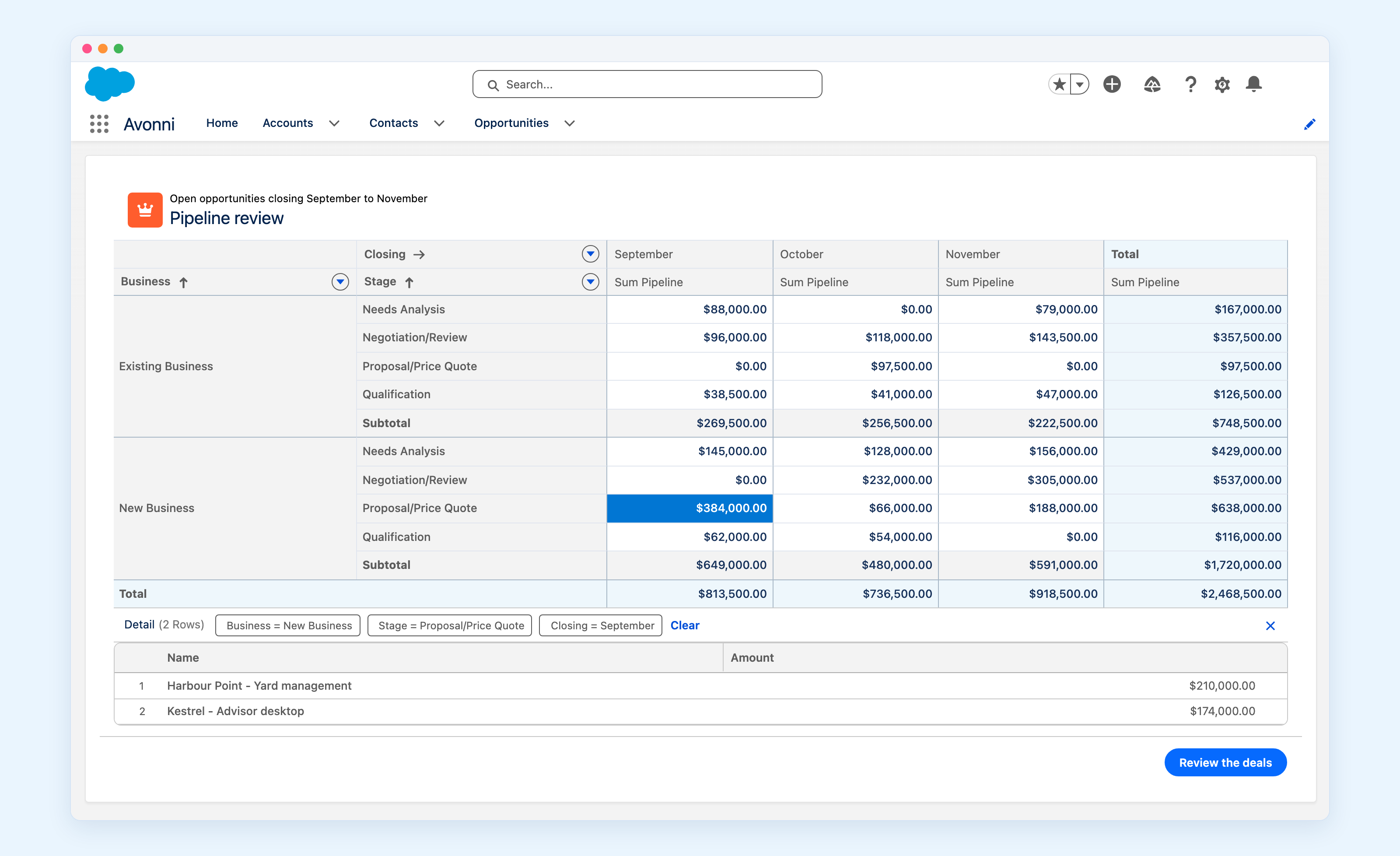Click the Stage = Proposal/Price Quote filter pill
Viewport: 1400px width, 856px height.
click(450, 625)
